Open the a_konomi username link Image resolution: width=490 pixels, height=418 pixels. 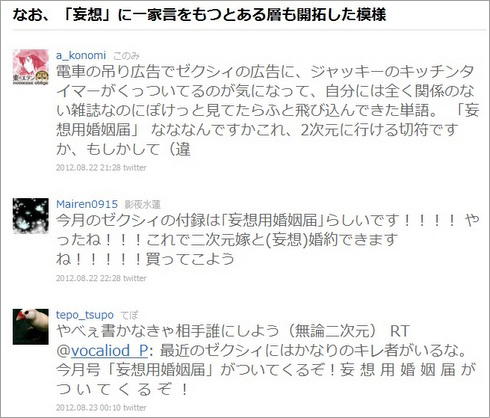(81, 55)
